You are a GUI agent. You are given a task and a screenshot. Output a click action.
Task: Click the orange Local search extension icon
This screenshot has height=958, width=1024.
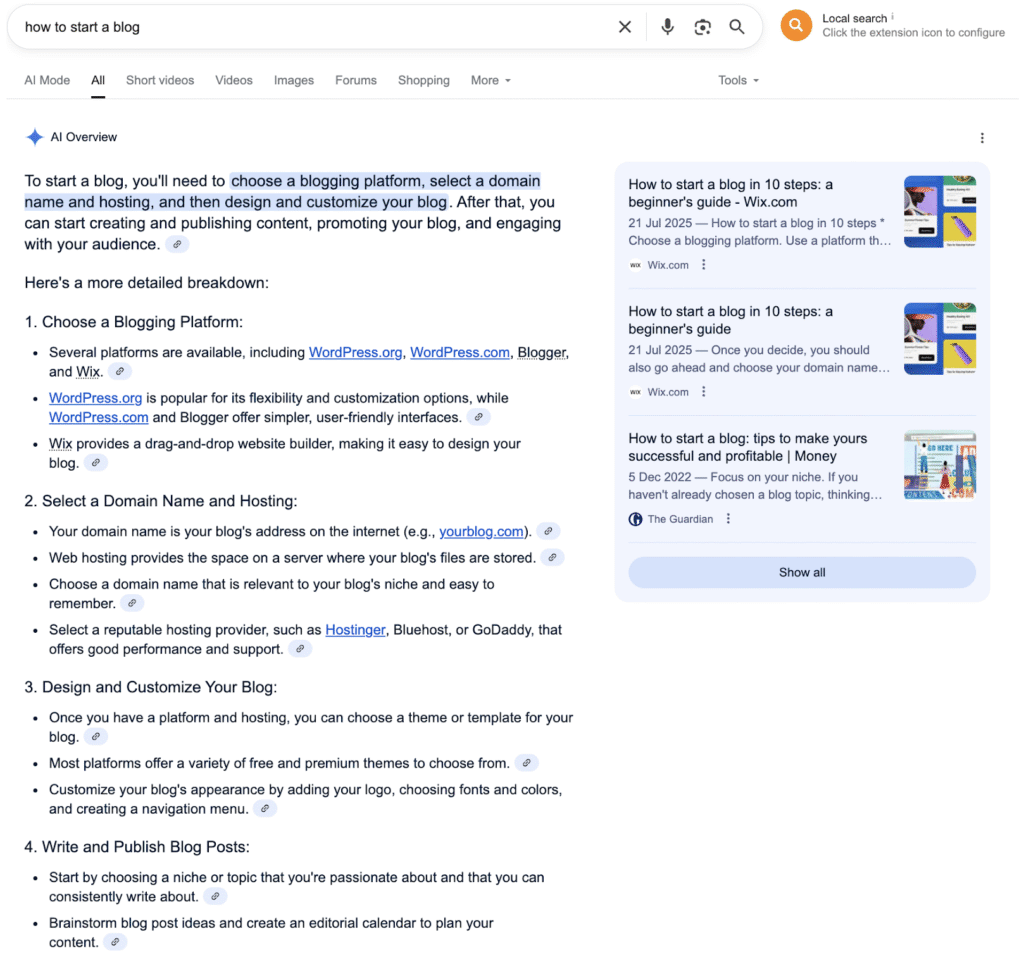point(795,25)
